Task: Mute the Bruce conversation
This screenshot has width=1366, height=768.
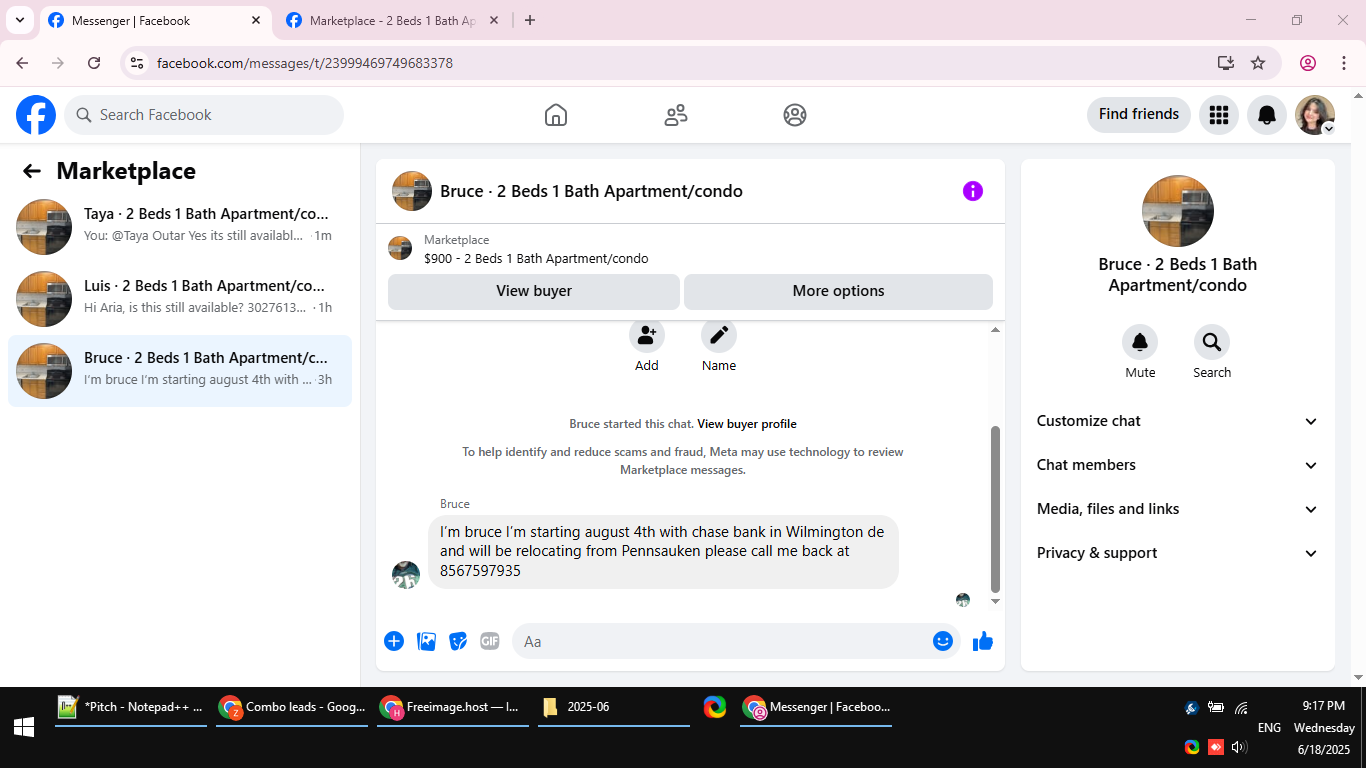Action: tap(1140, 343)
